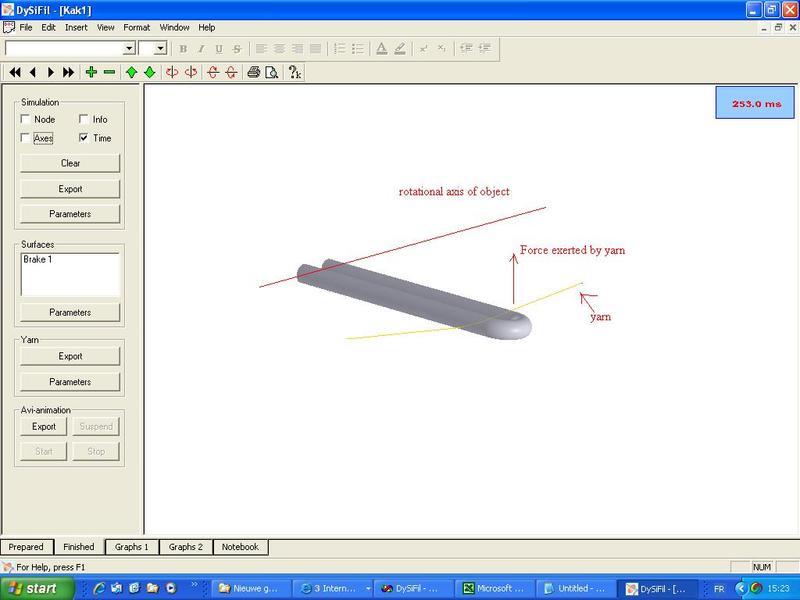Uncheck the Time checkbox
Screen dimensions: 800x600
tap(84, 138)
